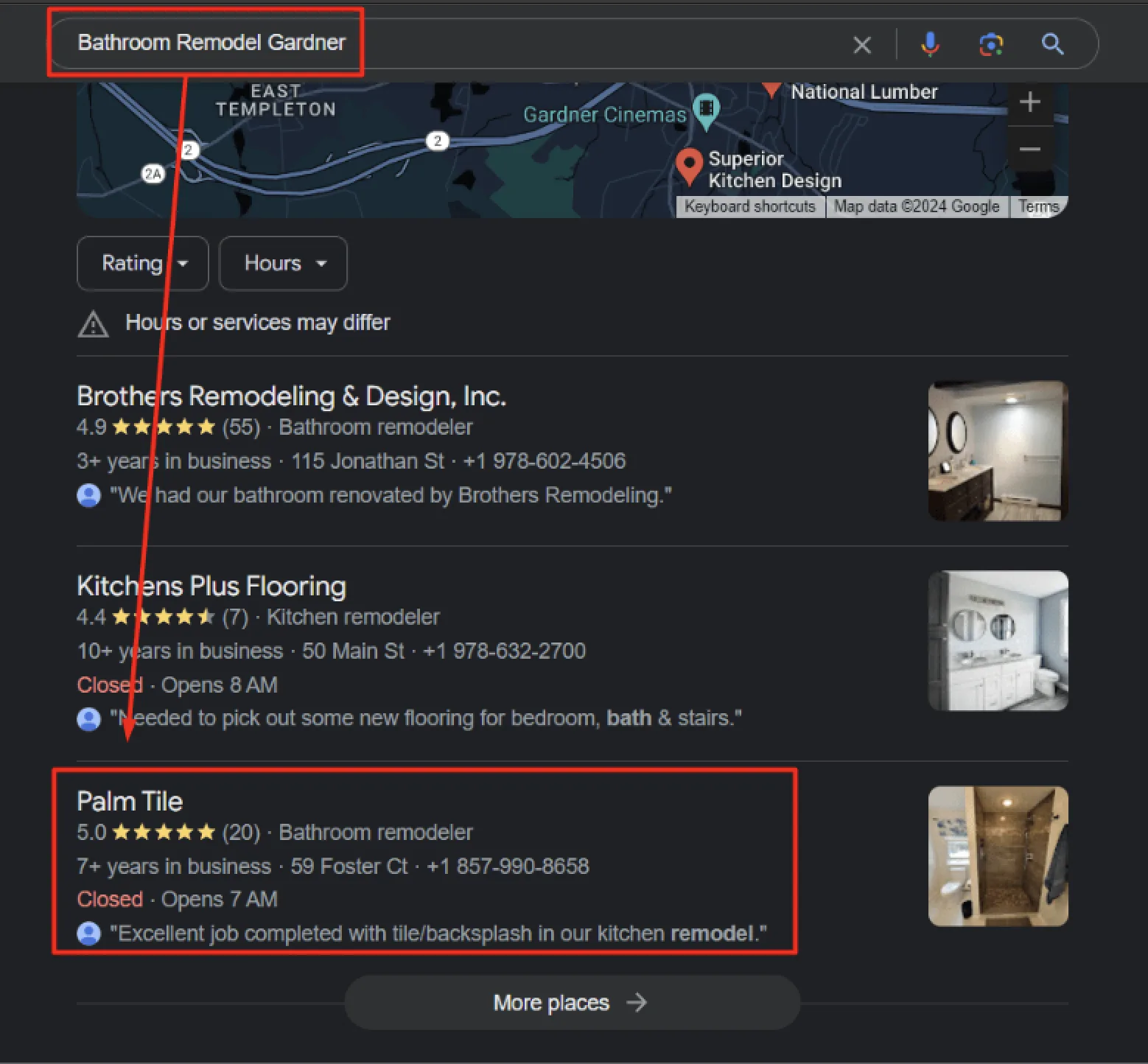Open the Kitchens Plus Flooring listing
This screenshot has width=1148, height=1064.
pos(211,587)
